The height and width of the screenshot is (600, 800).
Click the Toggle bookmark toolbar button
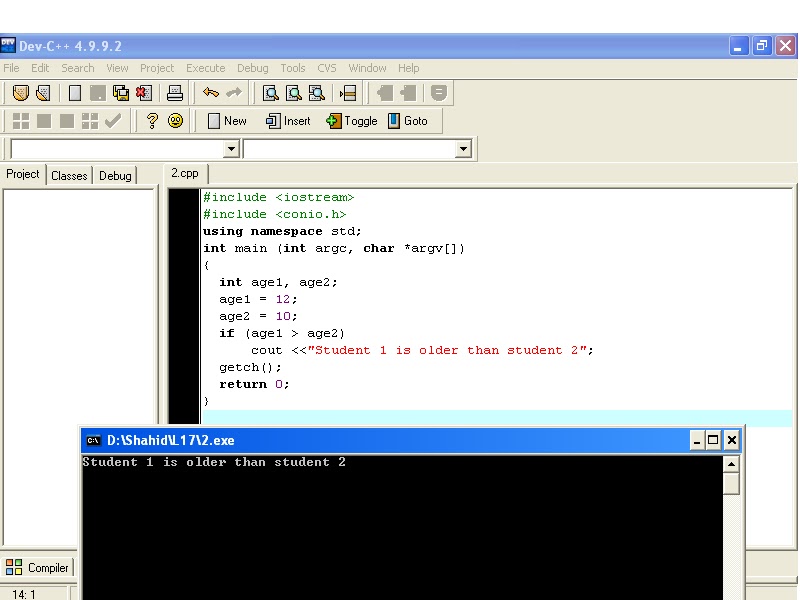click(352, 121)
